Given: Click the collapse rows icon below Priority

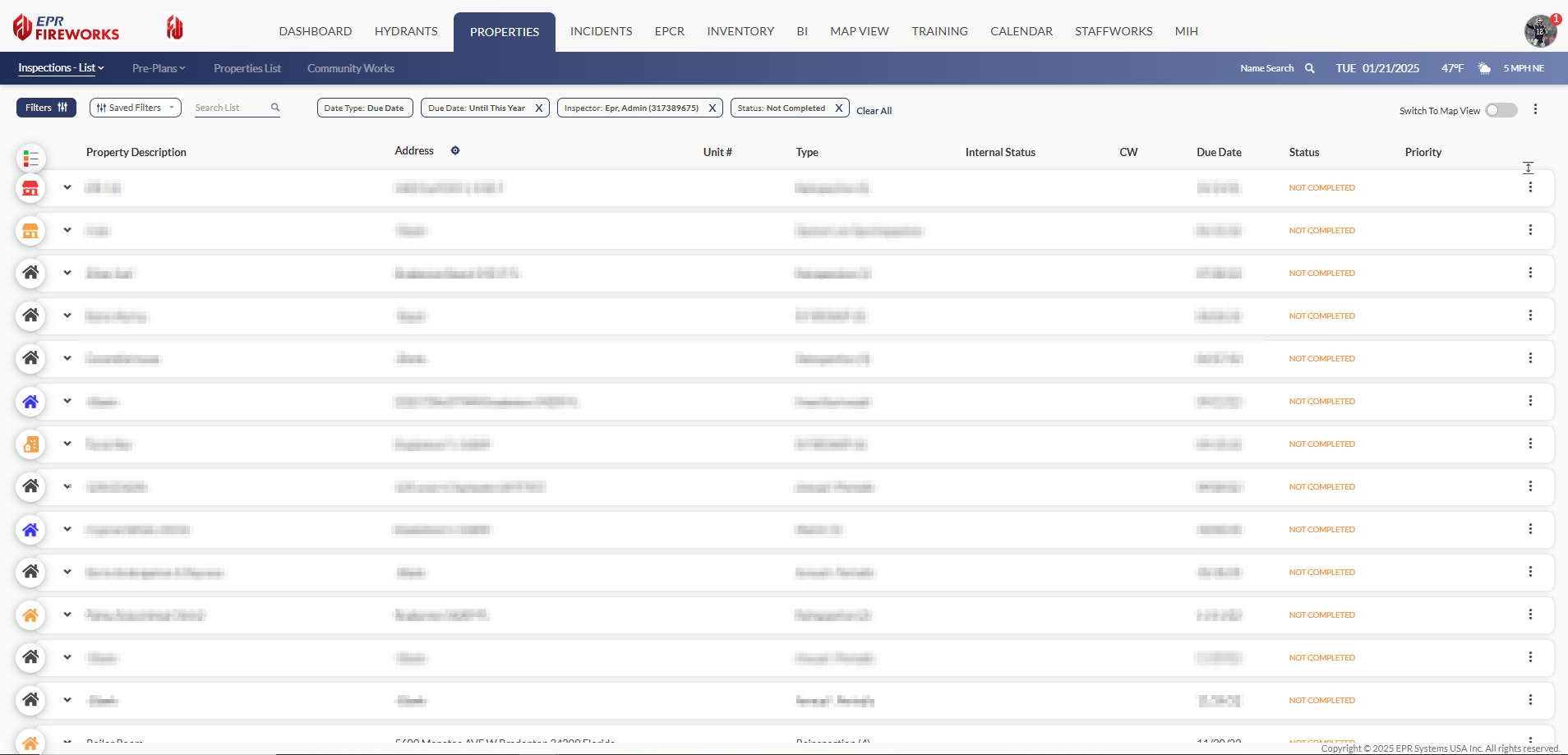Looking at the screenshot, I should pyautogui.click(x=1528, y=168).
